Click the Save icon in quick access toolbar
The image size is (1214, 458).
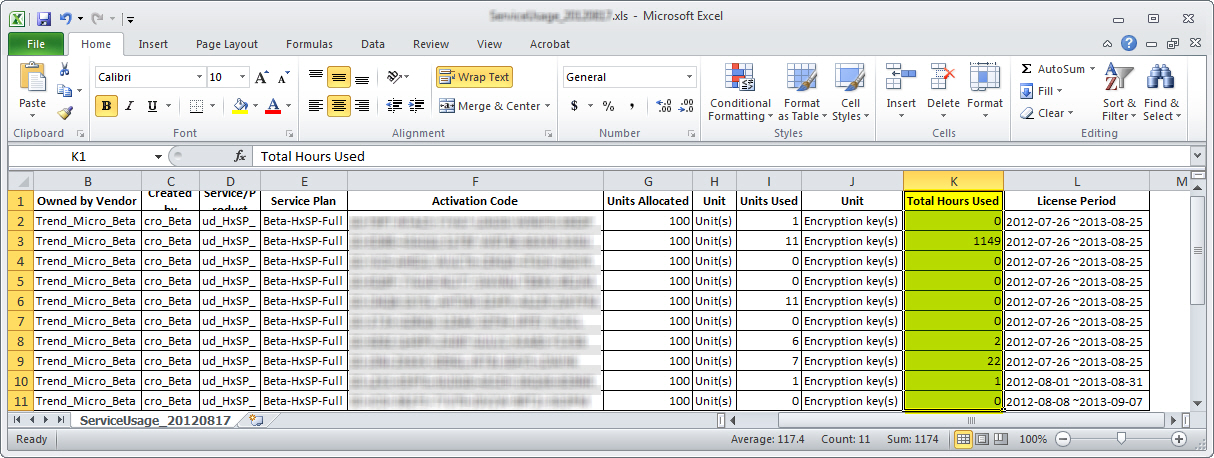tap(43, 19)
